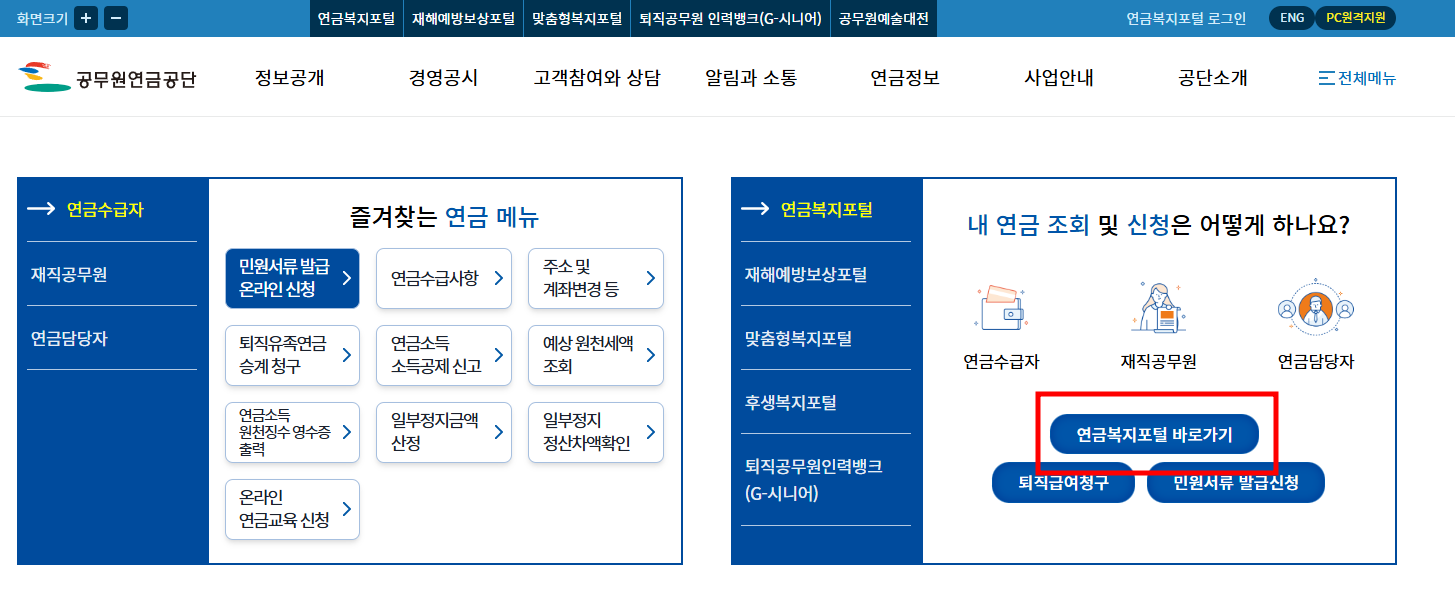Open 예상 원천세액 조회 tile
Viewport: 1455px width, 603px height.
(x=596, y=355)
